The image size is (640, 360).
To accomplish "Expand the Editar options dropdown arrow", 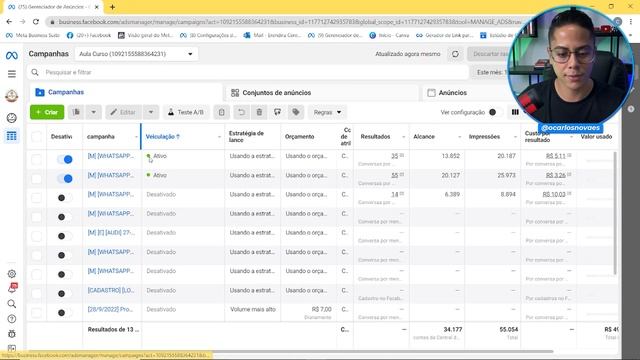I will point(151,112).
